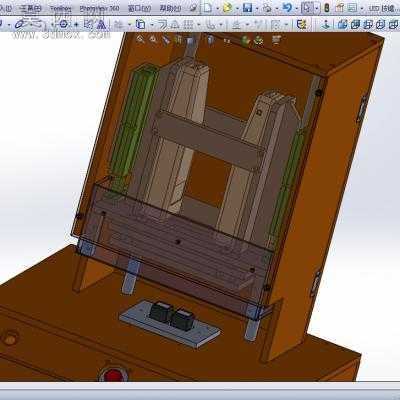Open the PhotoView 360 menu

(x=99, y=8)
